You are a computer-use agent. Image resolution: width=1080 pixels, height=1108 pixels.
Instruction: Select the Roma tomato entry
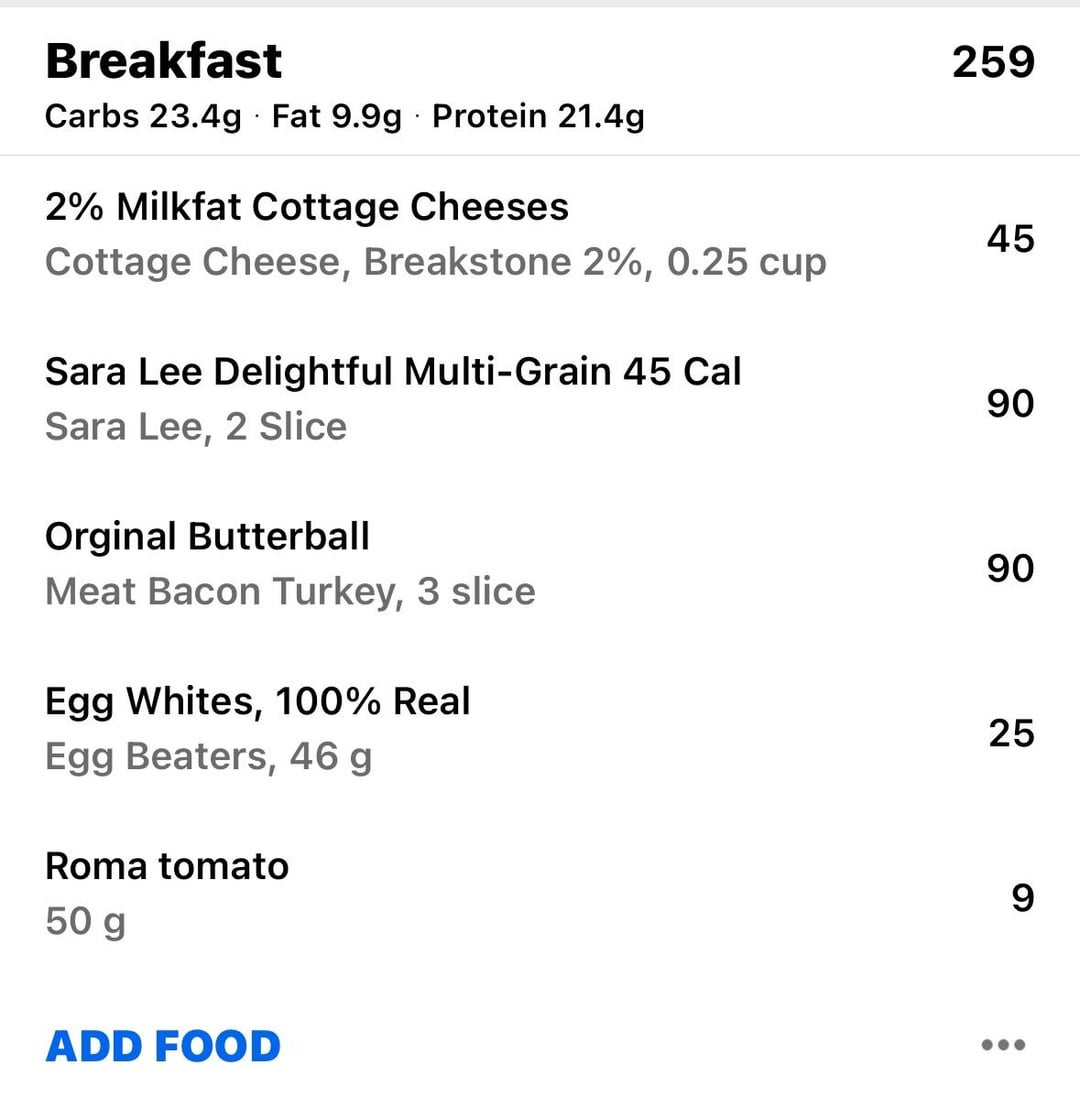pos(540,897)
